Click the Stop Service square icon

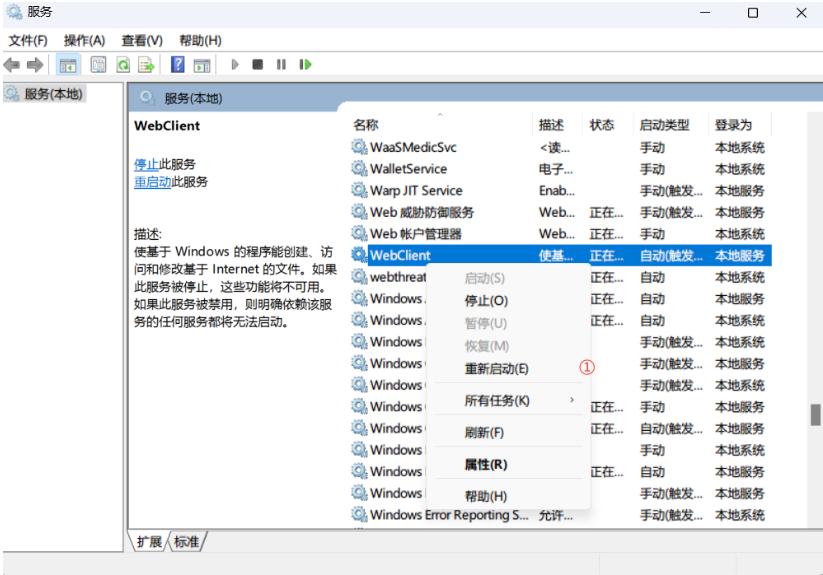pos(257,65)
